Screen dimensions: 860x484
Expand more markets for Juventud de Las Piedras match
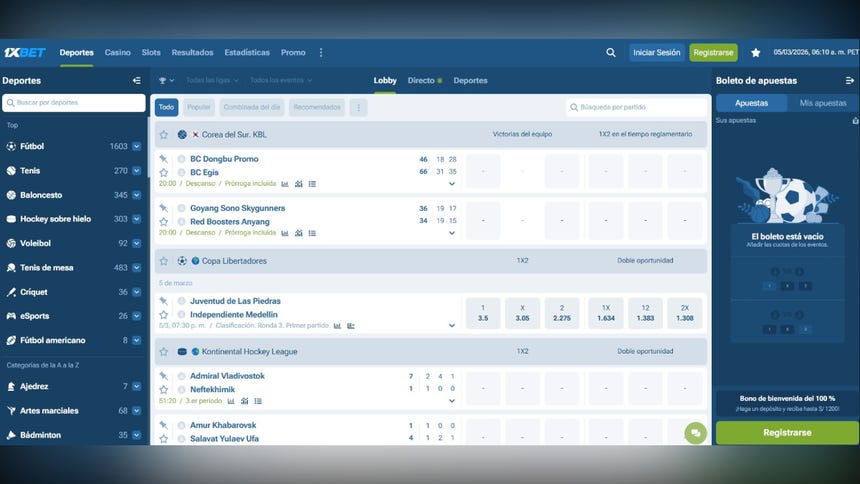pyautogui.click(x=451, y=325)
